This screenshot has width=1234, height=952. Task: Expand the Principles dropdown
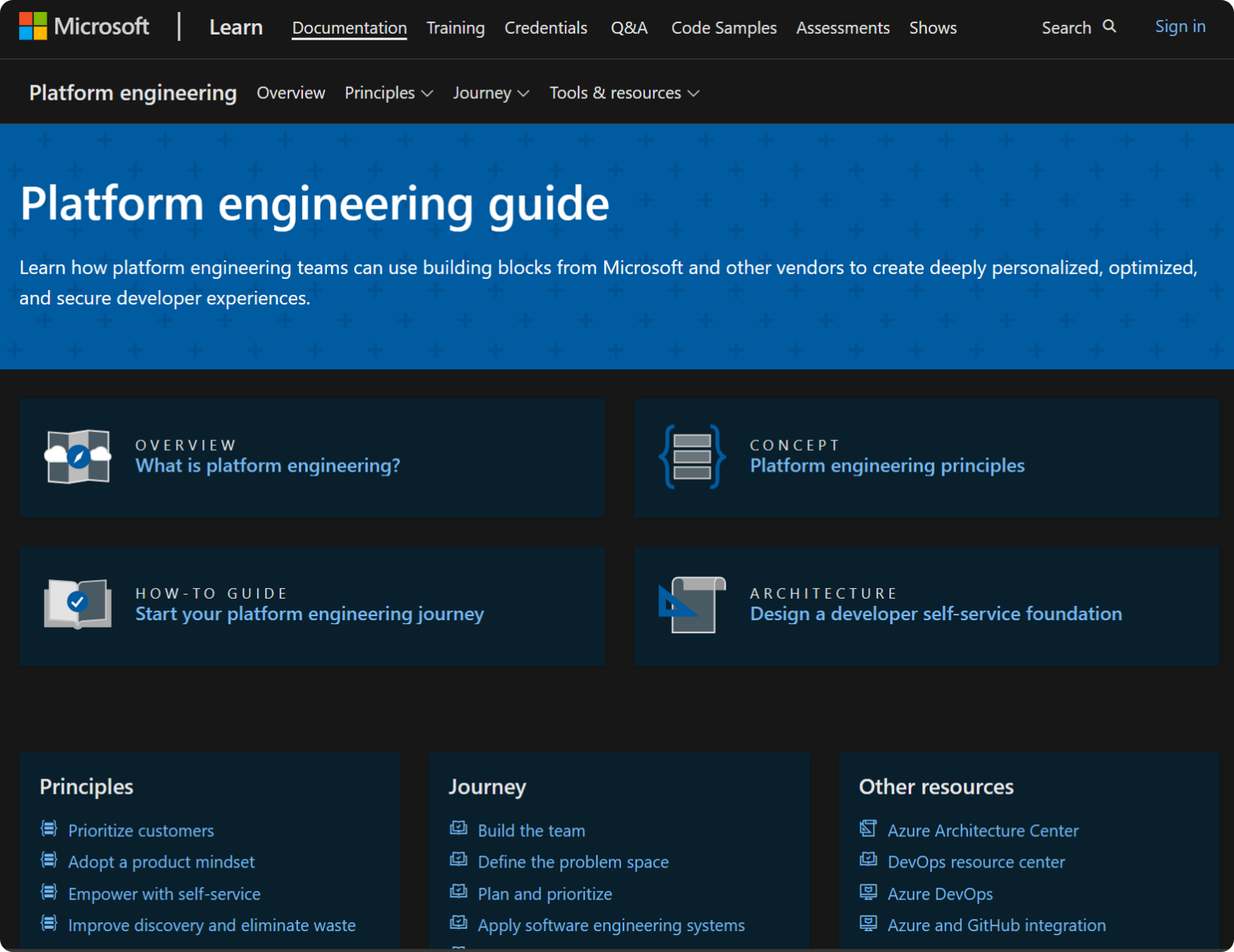coord(389,92)
